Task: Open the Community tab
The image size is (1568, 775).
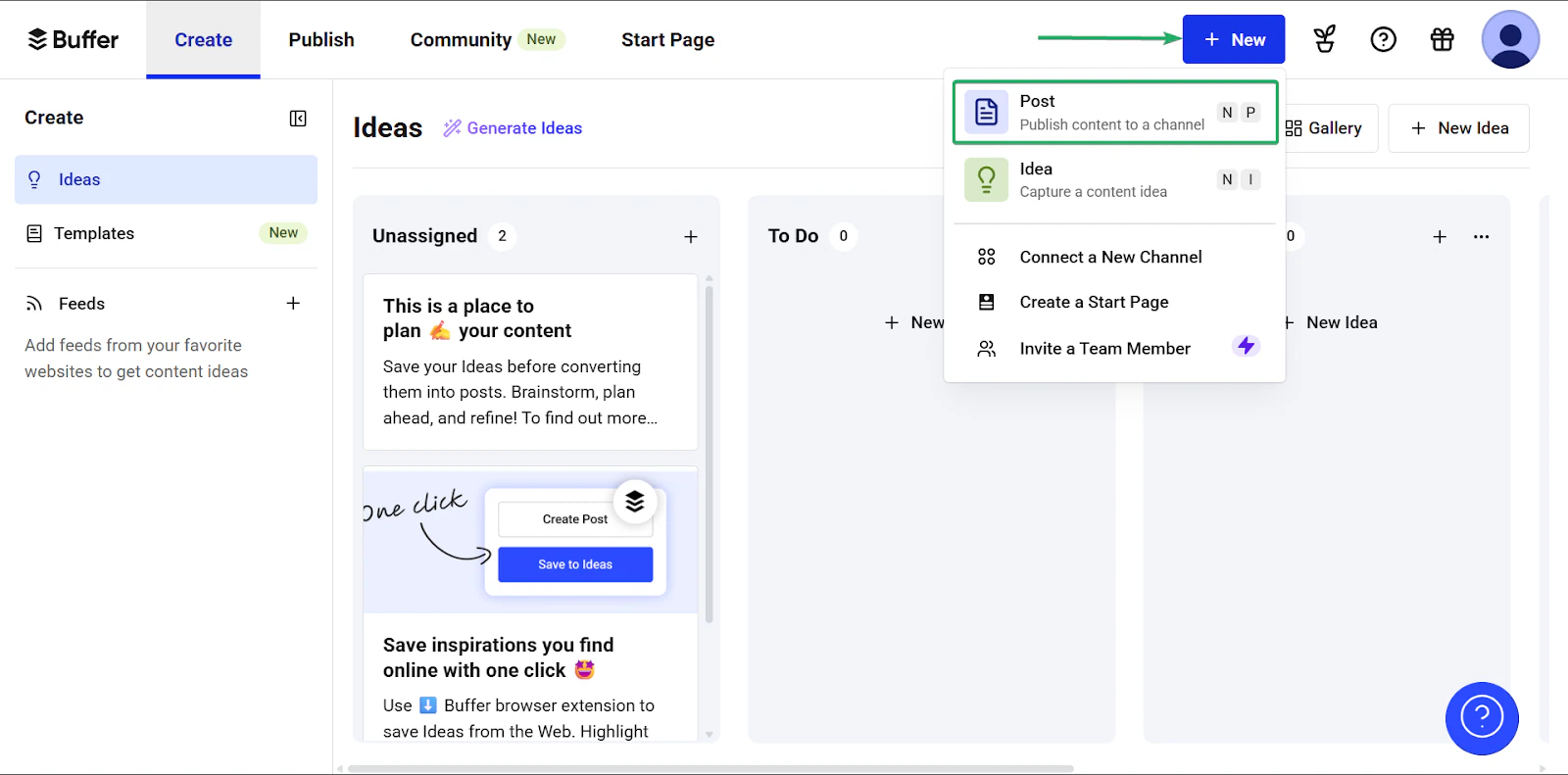Action: click(487, 39)
